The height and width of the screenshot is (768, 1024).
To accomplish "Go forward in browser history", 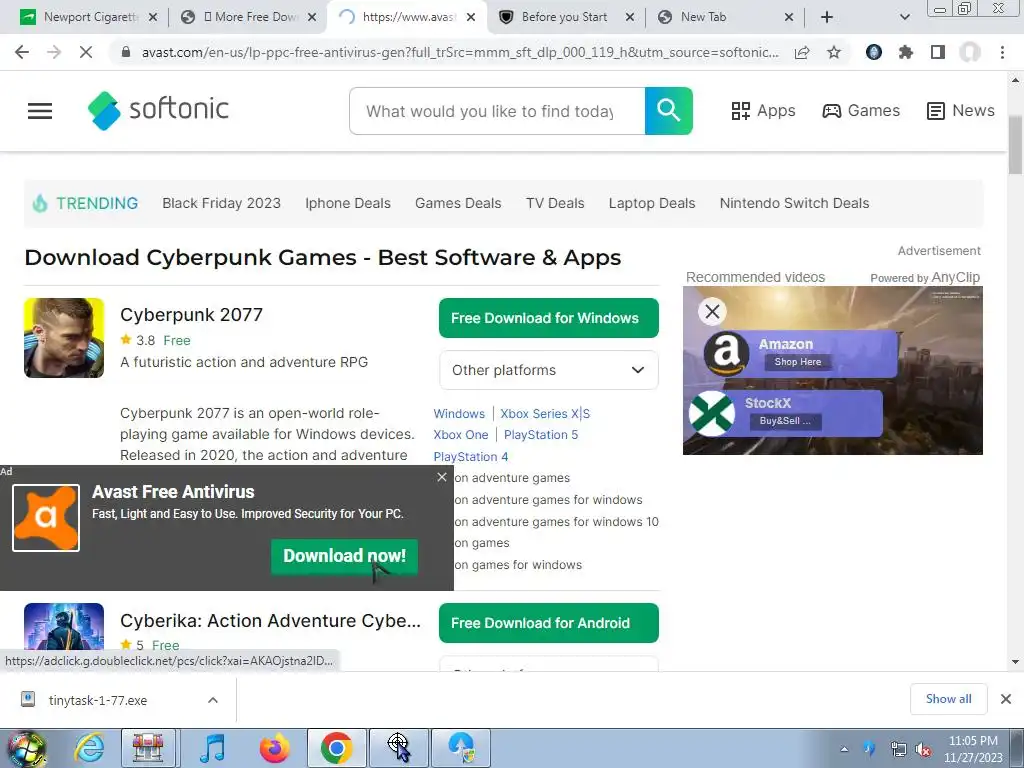I will [x=54, y=52].
